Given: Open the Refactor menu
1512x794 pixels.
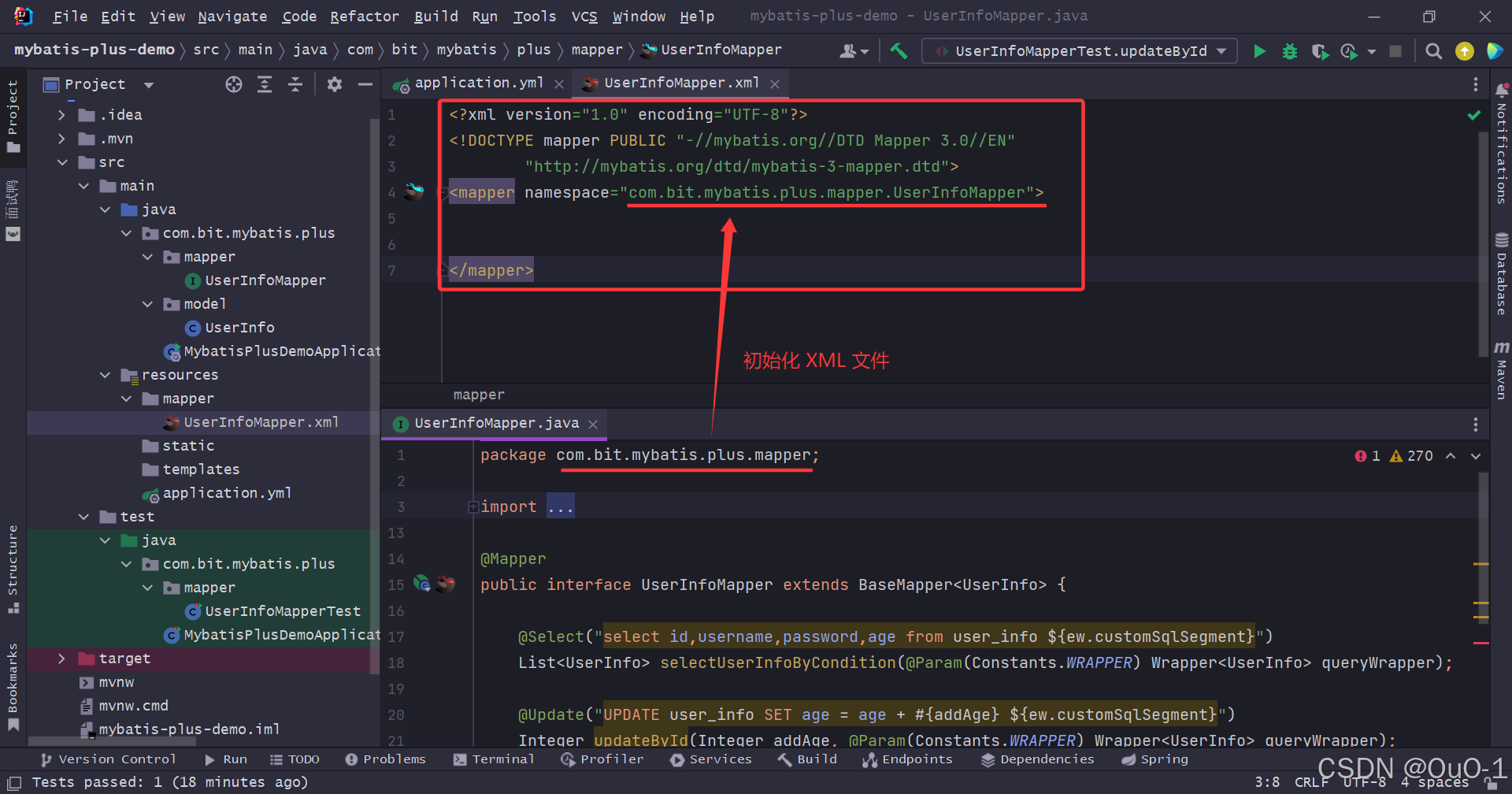Looking at the screenshot, I should pyautogui.click(x=364, y=17).
